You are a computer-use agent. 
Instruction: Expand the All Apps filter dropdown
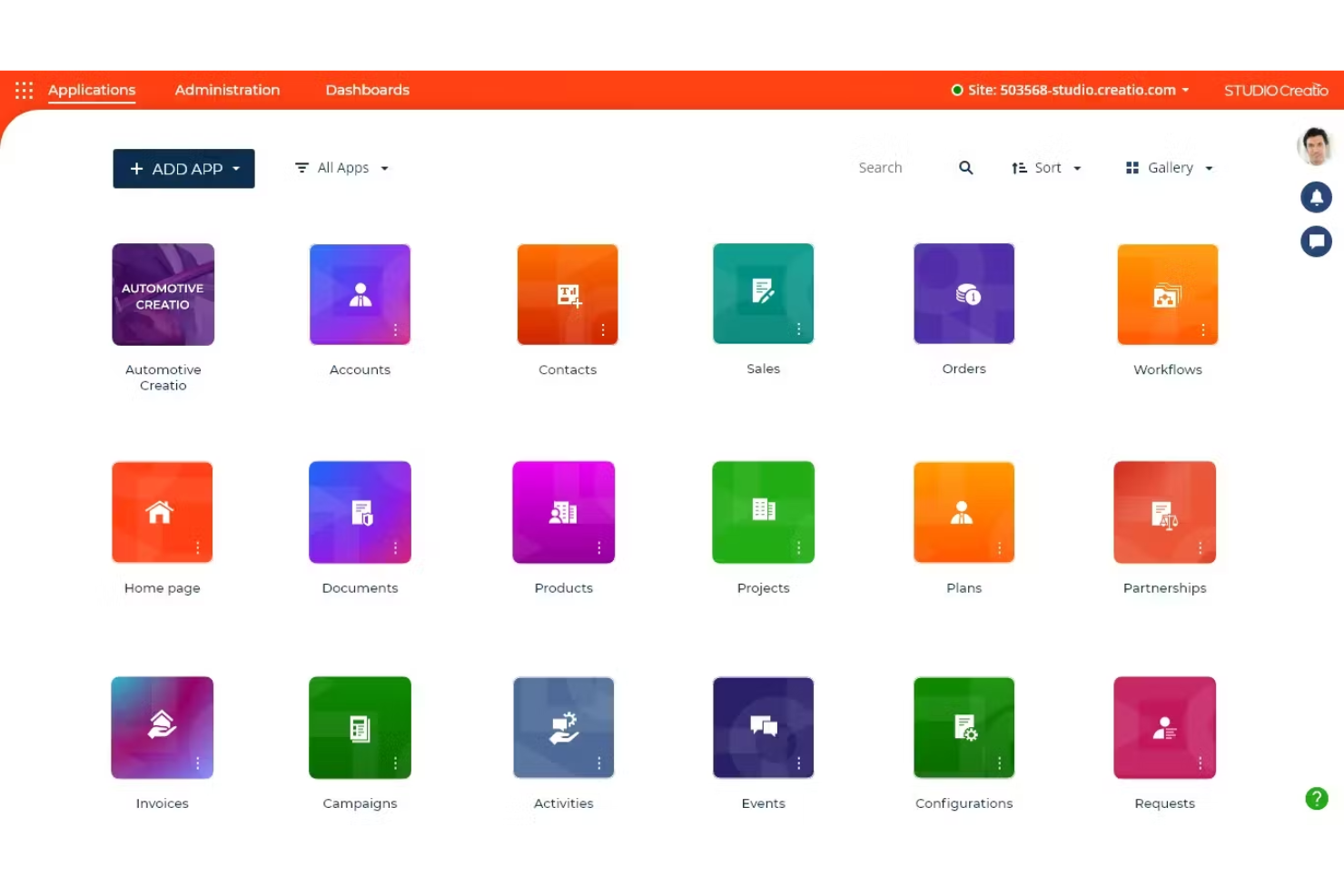tap(341, 167)
